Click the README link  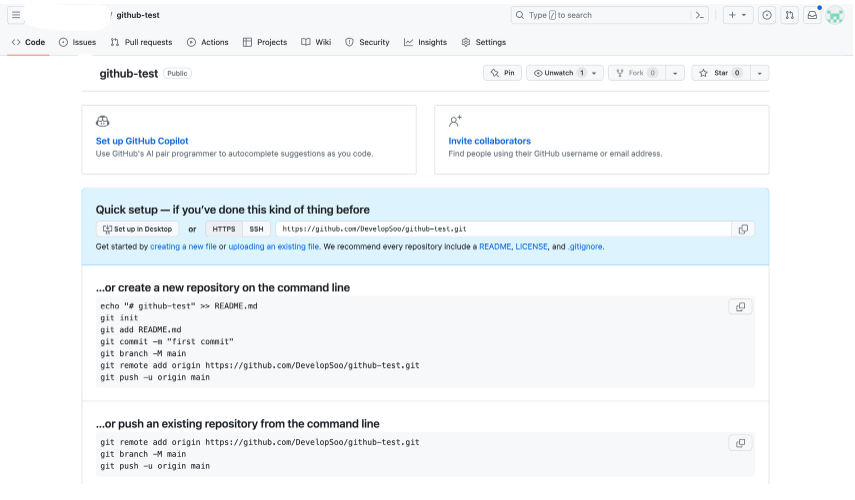(495, 246)
